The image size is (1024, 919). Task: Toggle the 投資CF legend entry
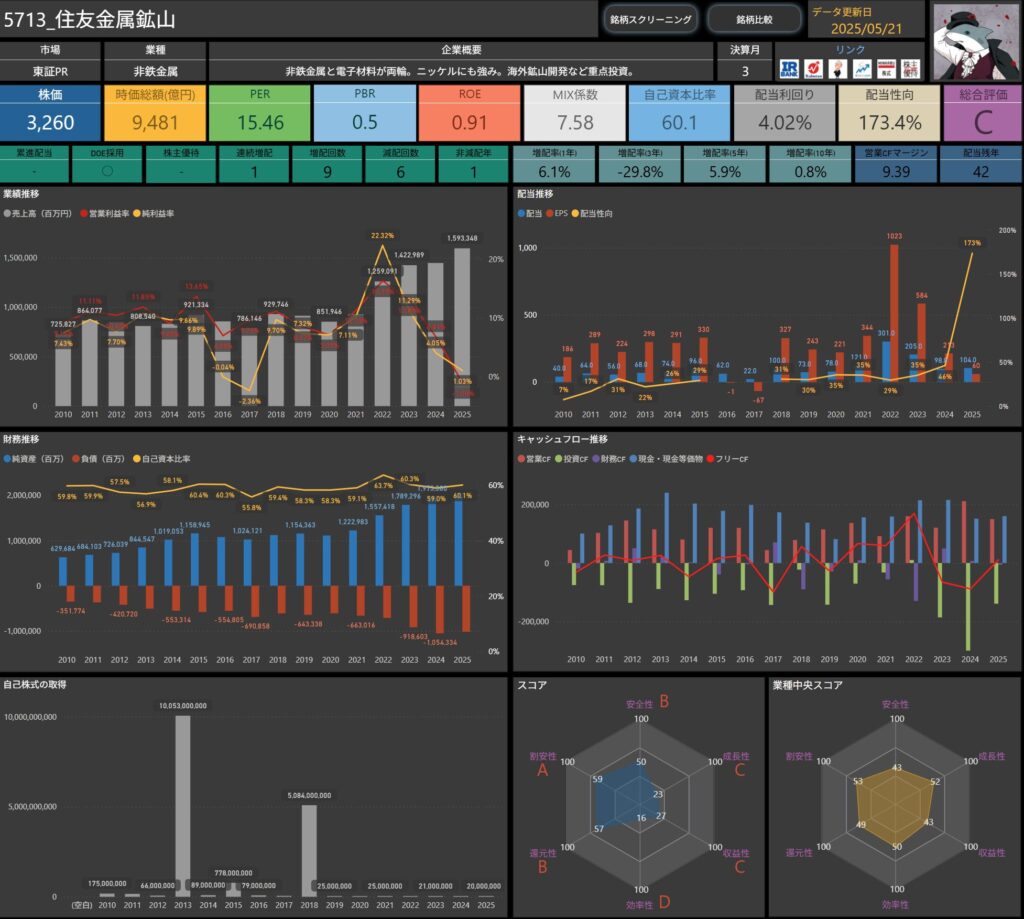571,459
